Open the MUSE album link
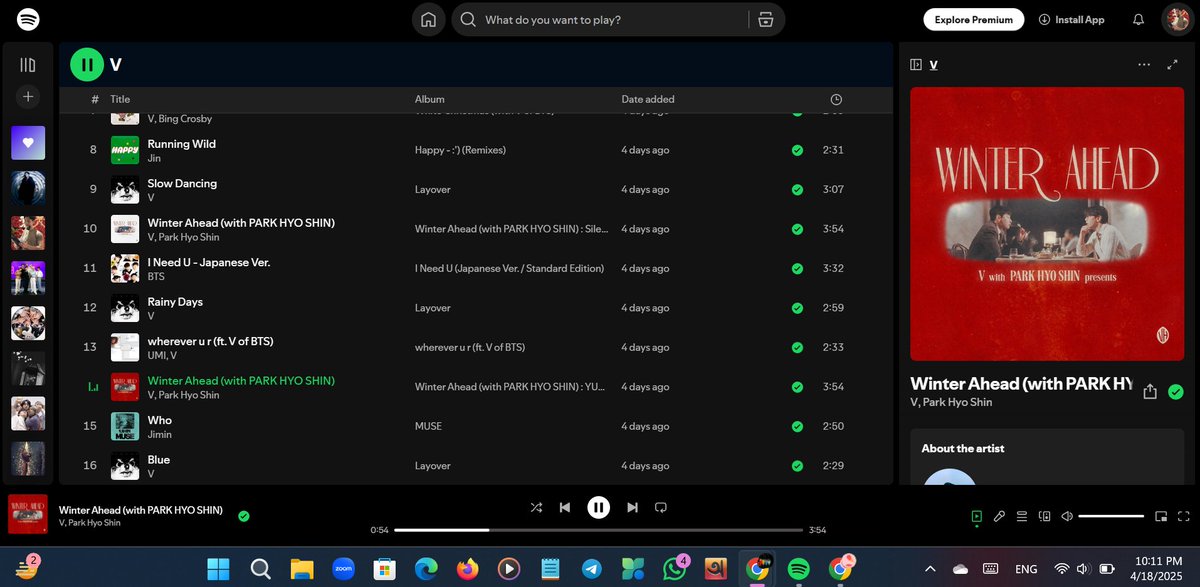 pyautogui.click(x=428, y=426)
